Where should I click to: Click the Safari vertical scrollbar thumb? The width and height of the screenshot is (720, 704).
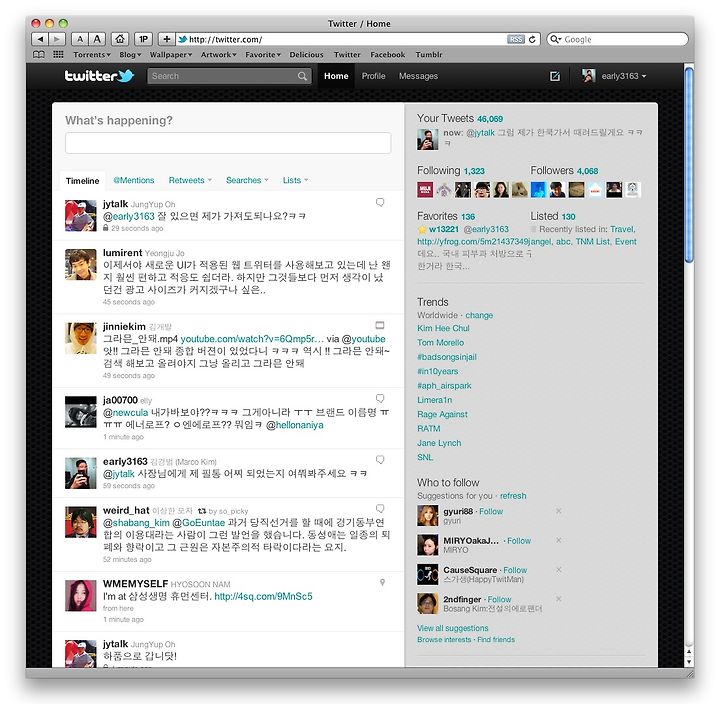tap(689, 165)
